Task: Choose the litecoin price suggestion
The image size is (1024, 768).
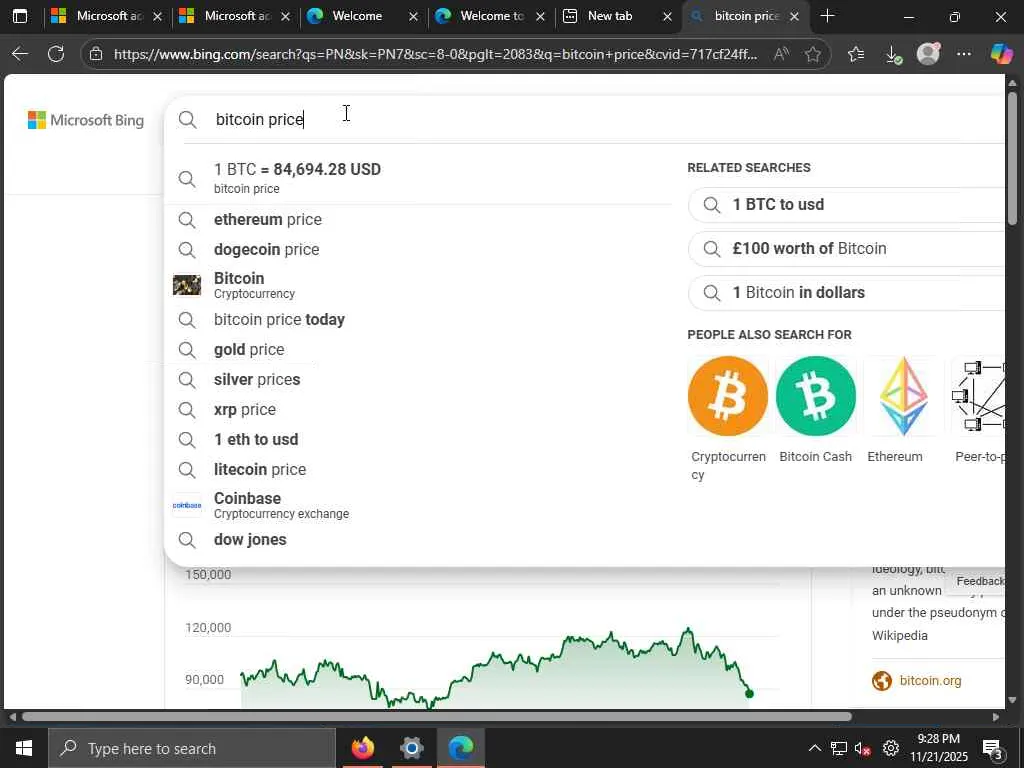Action: [418, 470]
